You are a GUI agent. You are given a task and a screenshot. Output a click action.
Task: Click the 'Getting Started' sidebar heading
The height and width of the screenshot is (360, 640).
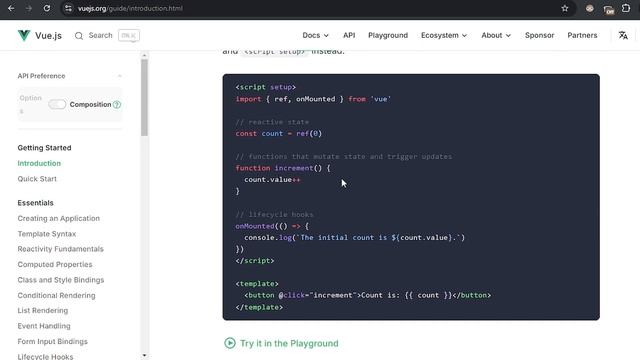click(x=44, y=148)
